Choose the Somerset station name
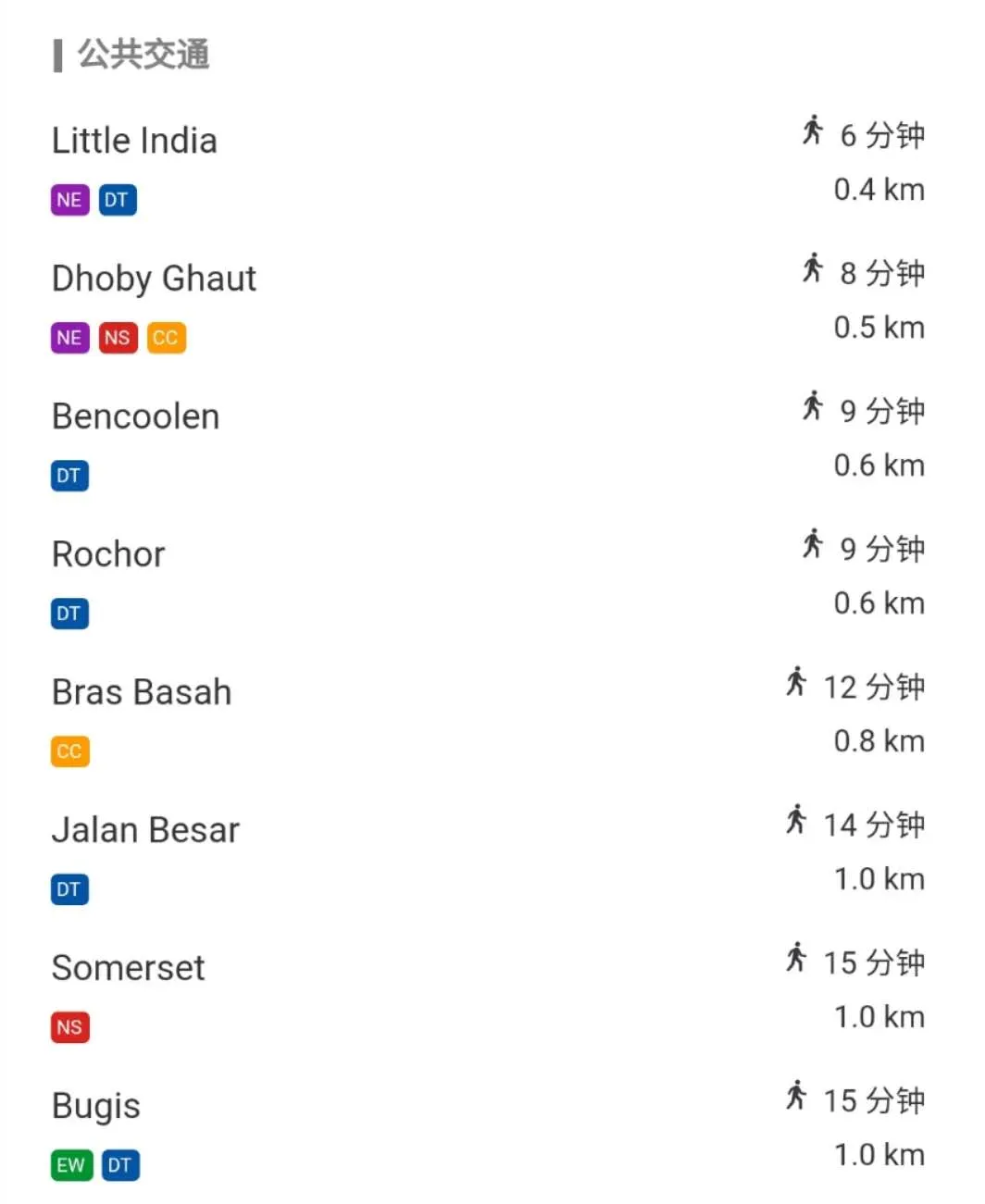This screenshot has width=985, height=1204. coord(129,968)
